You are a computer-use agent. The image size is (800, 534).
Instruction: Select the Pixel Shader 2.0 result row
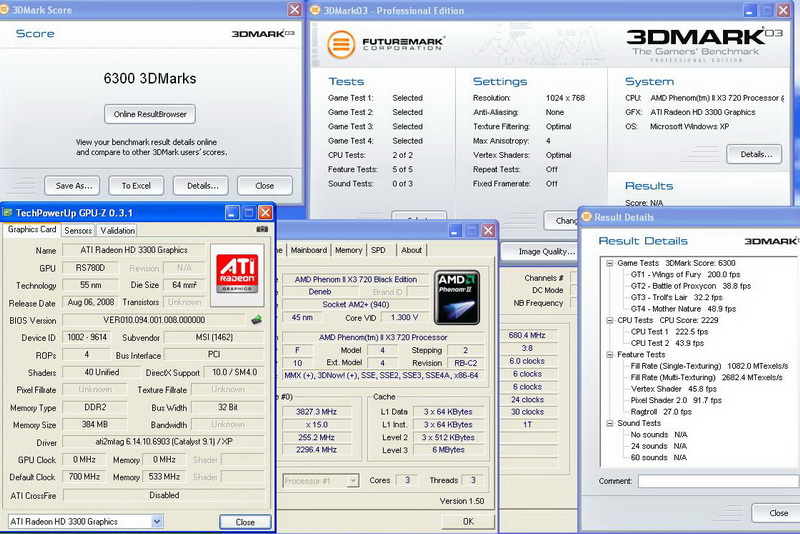click(676, 400)
